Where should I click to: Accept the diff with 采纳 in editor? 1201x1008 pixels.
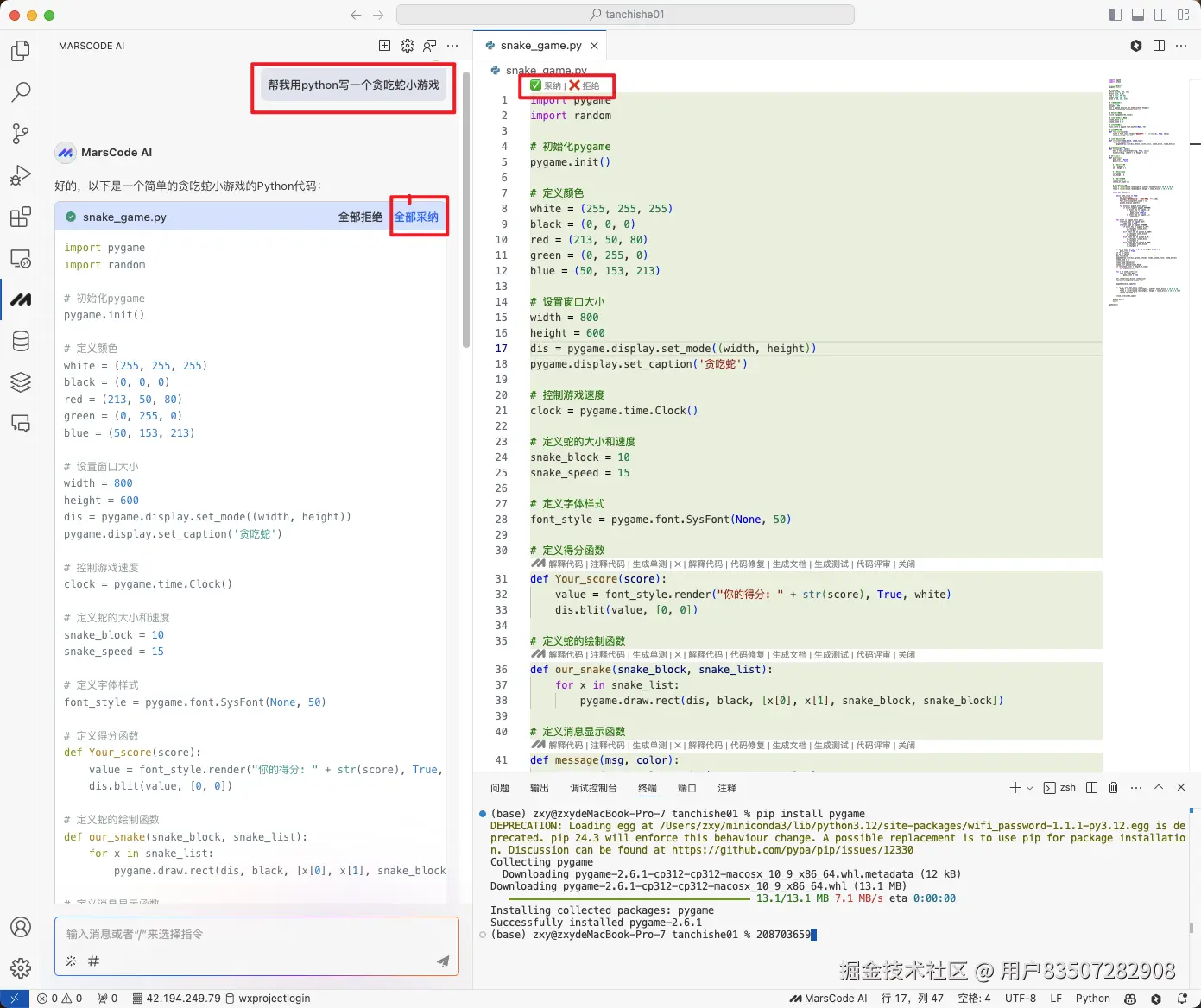(x=546, y=85)
